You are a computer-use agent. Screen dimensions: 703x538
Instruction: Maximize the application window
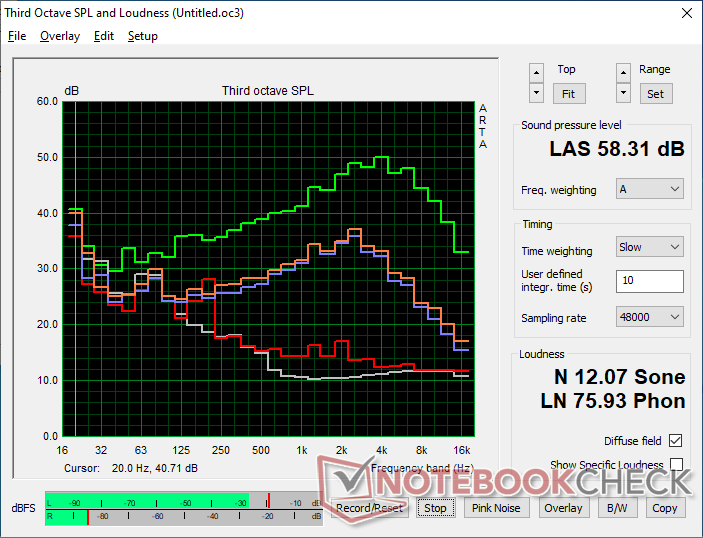click(638, 13)
